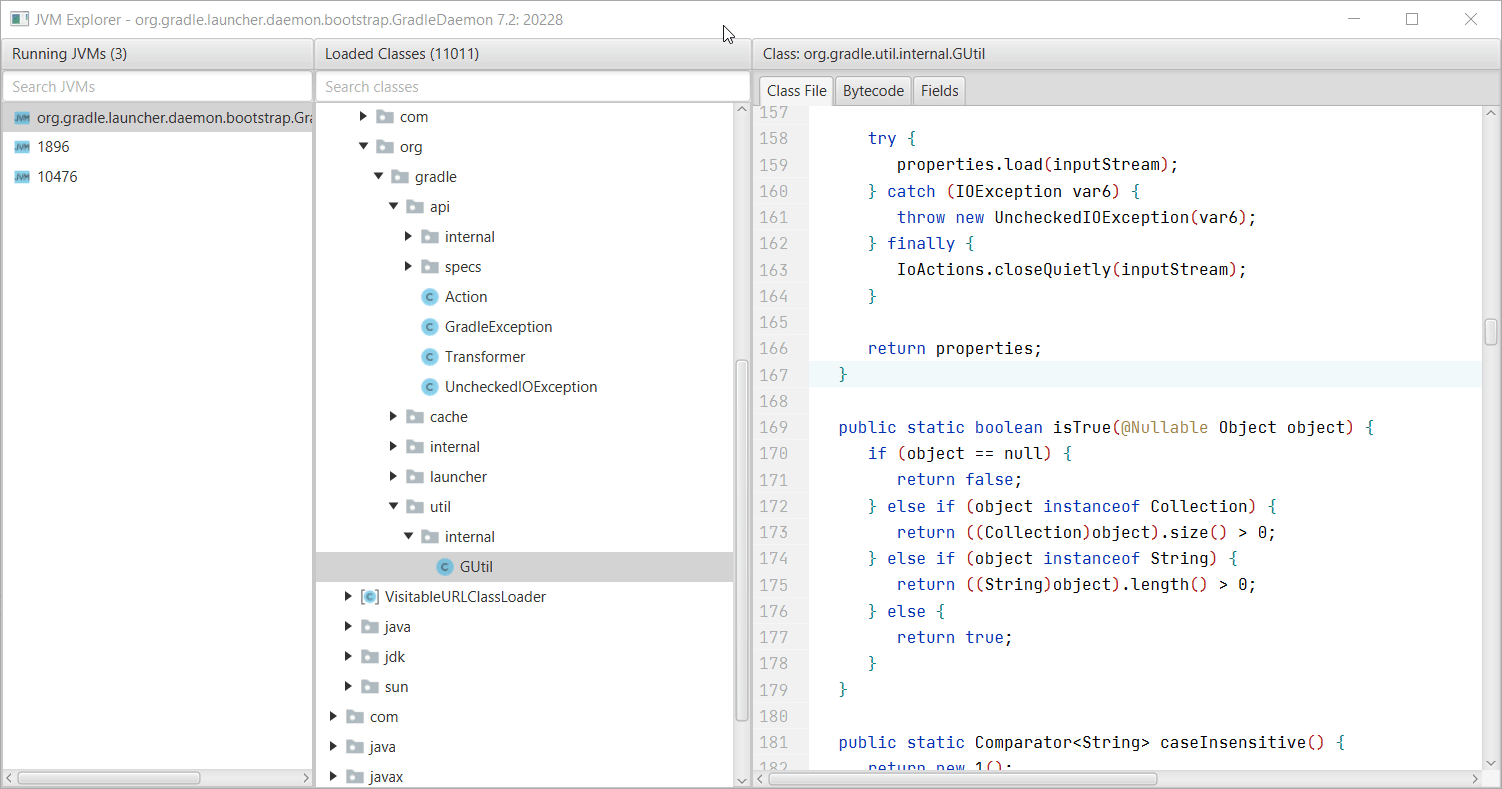Click the folder icon of the jdk package
The height and width of the screenshot is (789, 1502).
click(x=370, y=657)
